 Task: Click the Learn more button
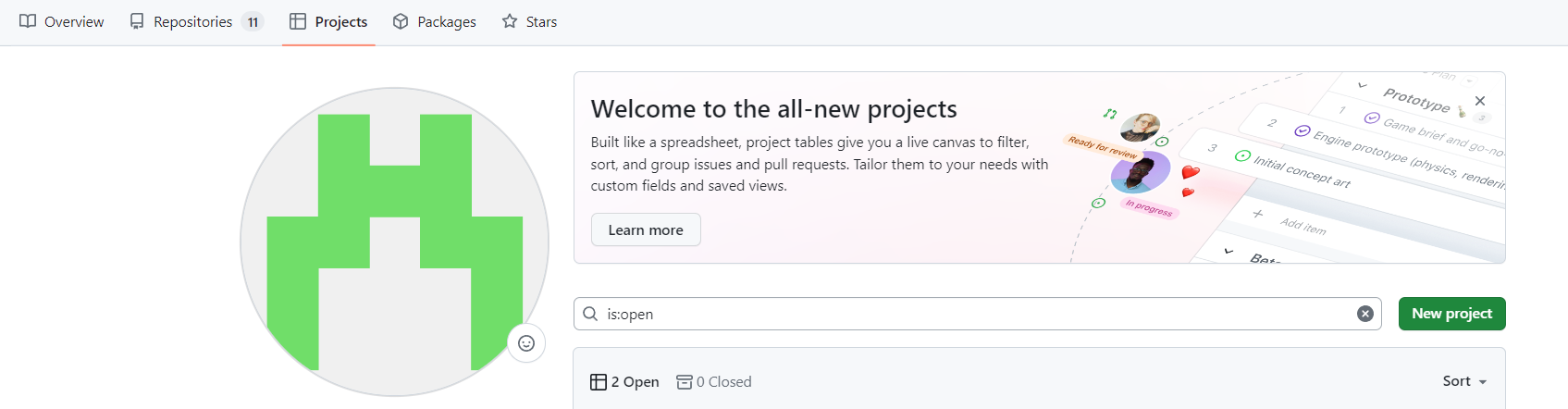point(646,229)
